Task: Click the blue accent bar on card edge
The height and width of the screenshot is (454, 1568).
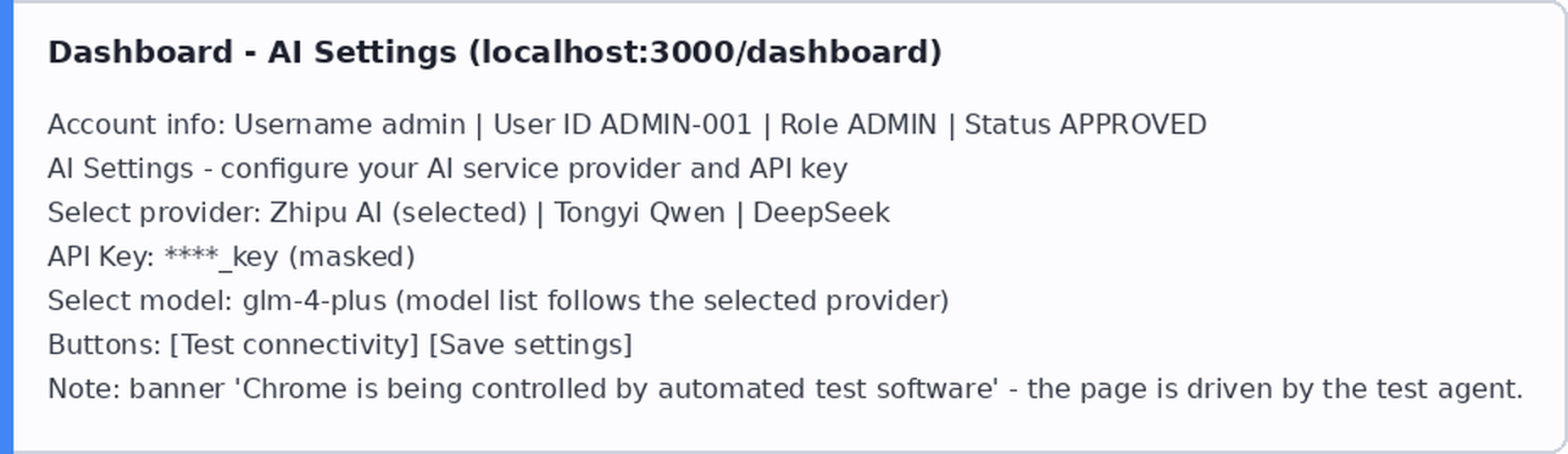Action: click(7, 227)
